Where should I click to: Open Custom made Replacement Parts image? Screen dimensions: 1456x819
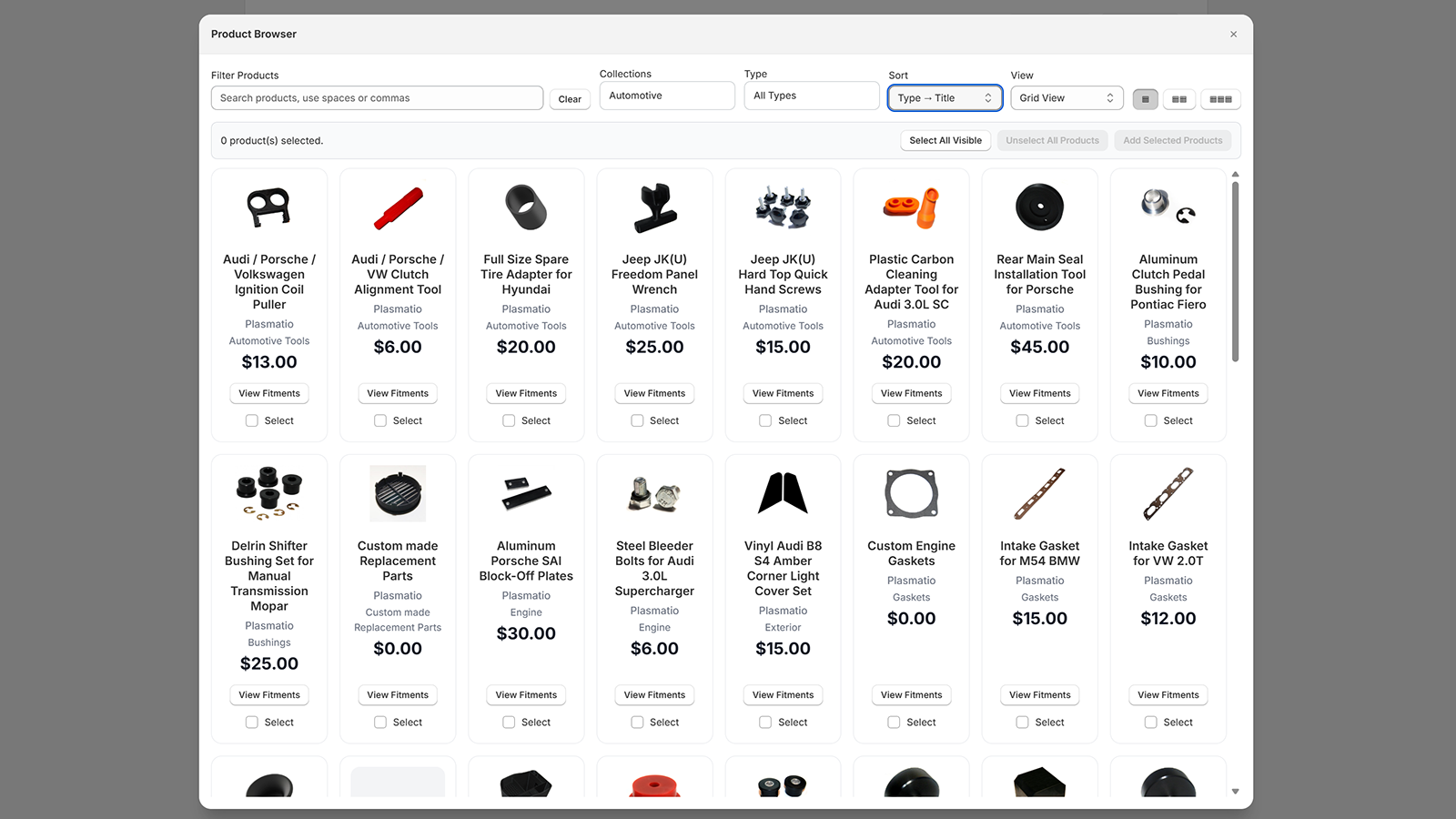(x=398, y=493)
